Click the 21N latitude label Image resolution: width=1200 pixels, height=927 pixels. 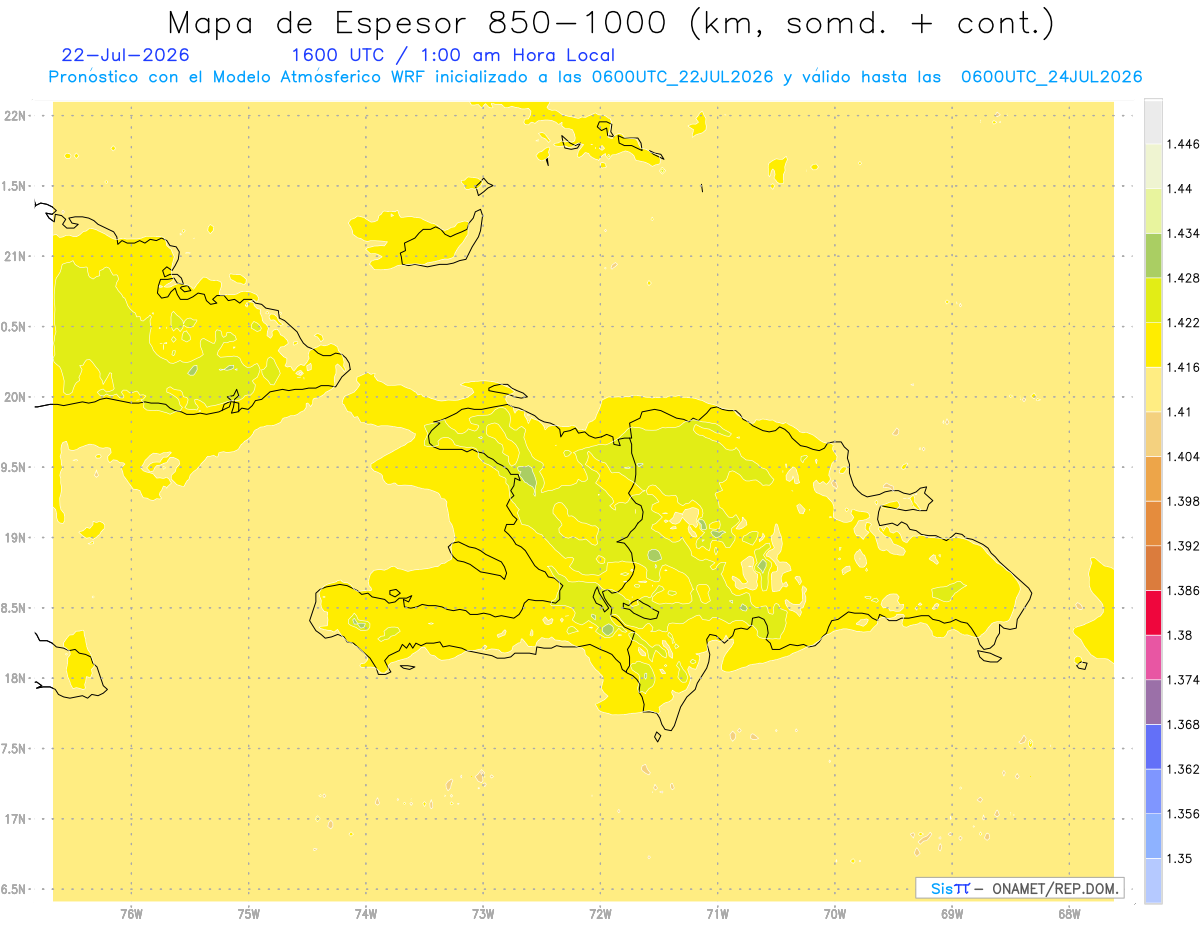[17, 256]
